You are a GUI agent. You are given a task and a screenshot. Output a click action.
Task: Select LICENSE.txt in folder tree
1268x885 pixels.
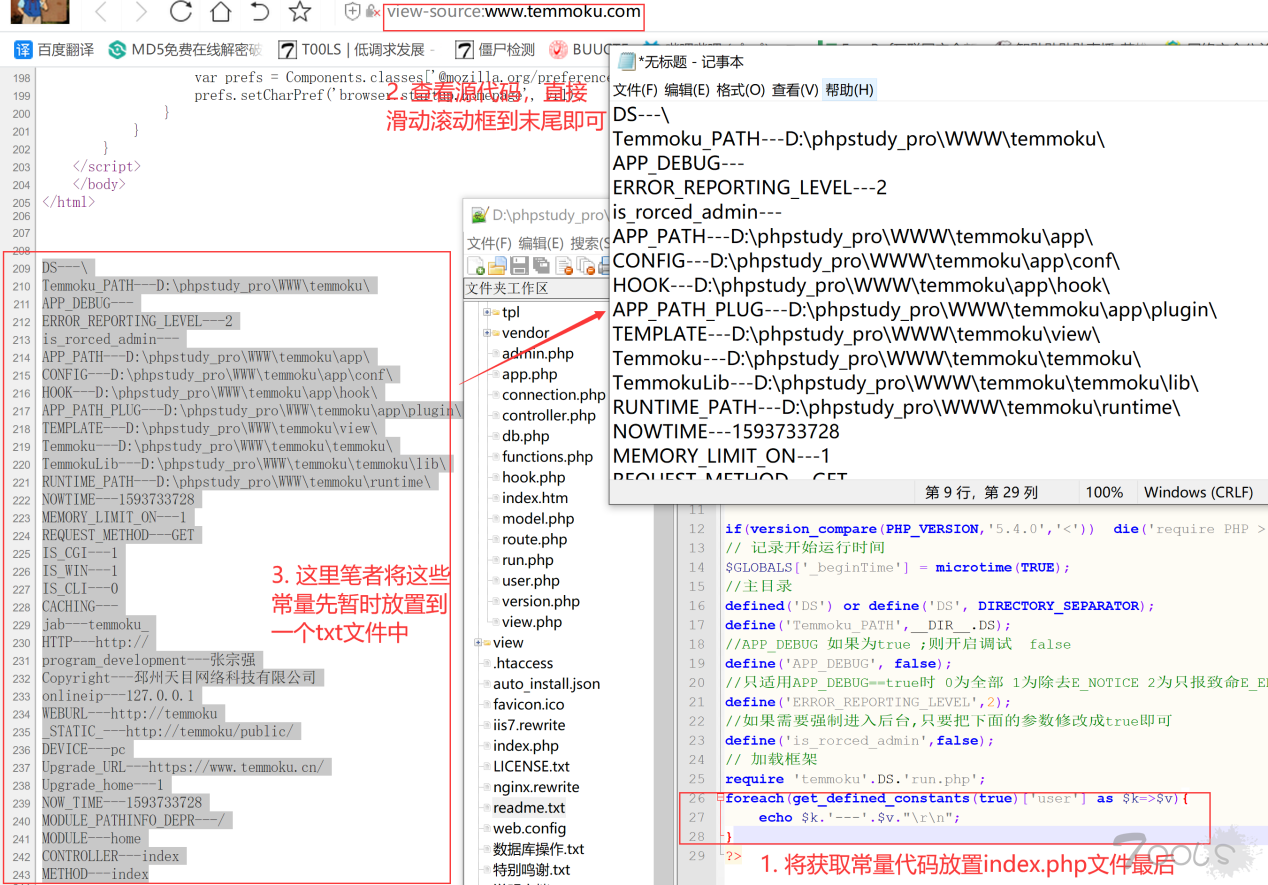[x=531, y=766]
